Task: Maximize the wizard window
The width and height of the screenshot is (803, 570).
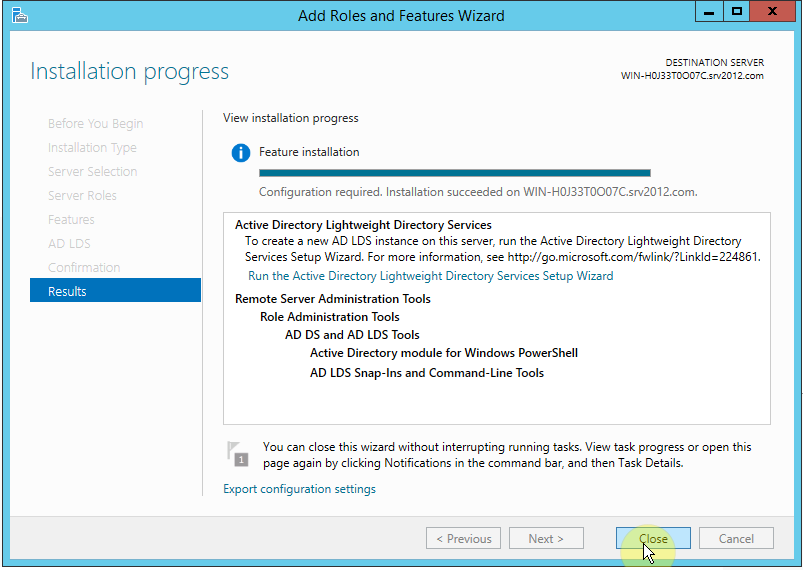Action: (x=737, y=12)
